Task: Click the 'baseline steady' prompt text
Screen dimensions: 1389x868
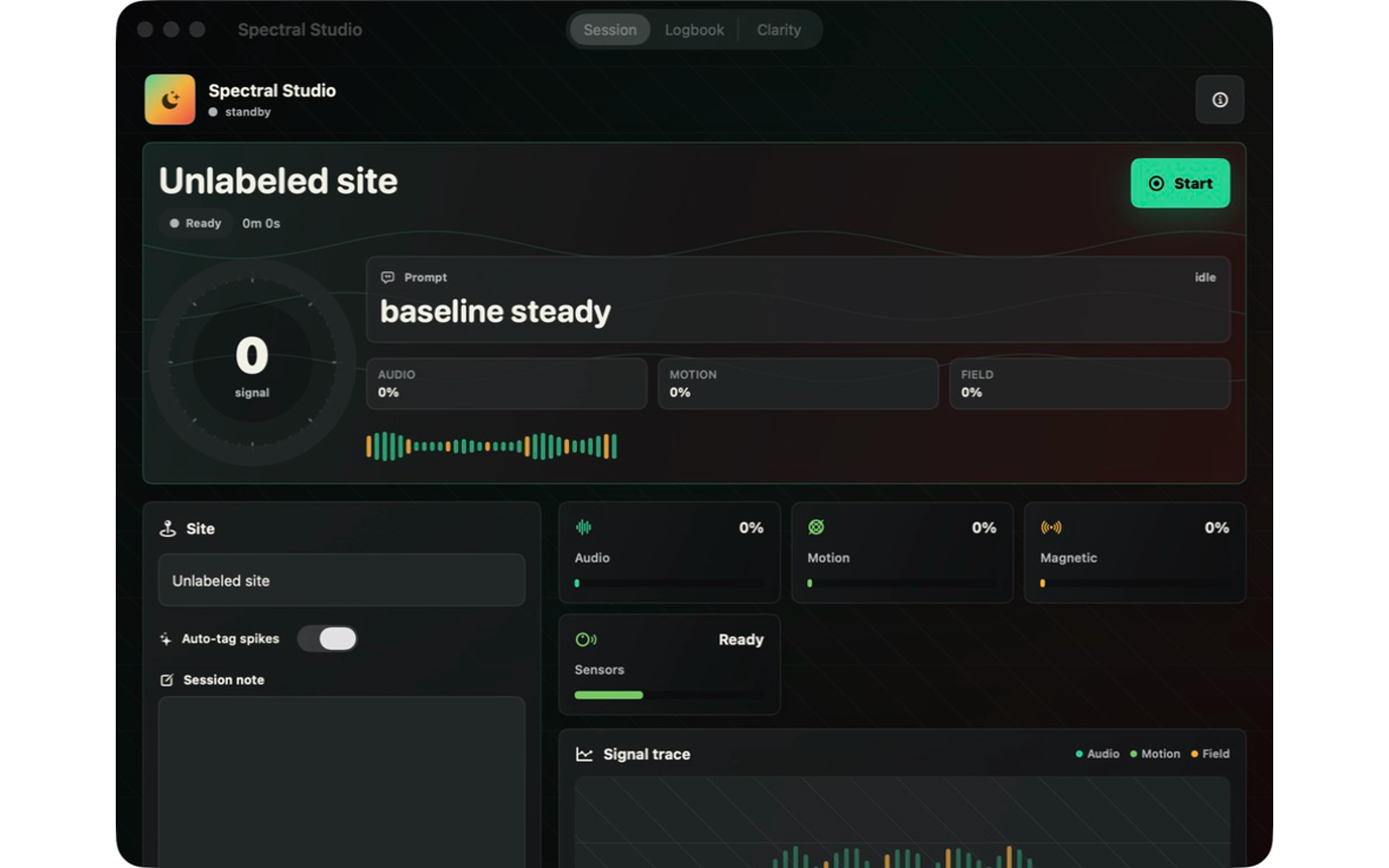Action: [496, 312]
